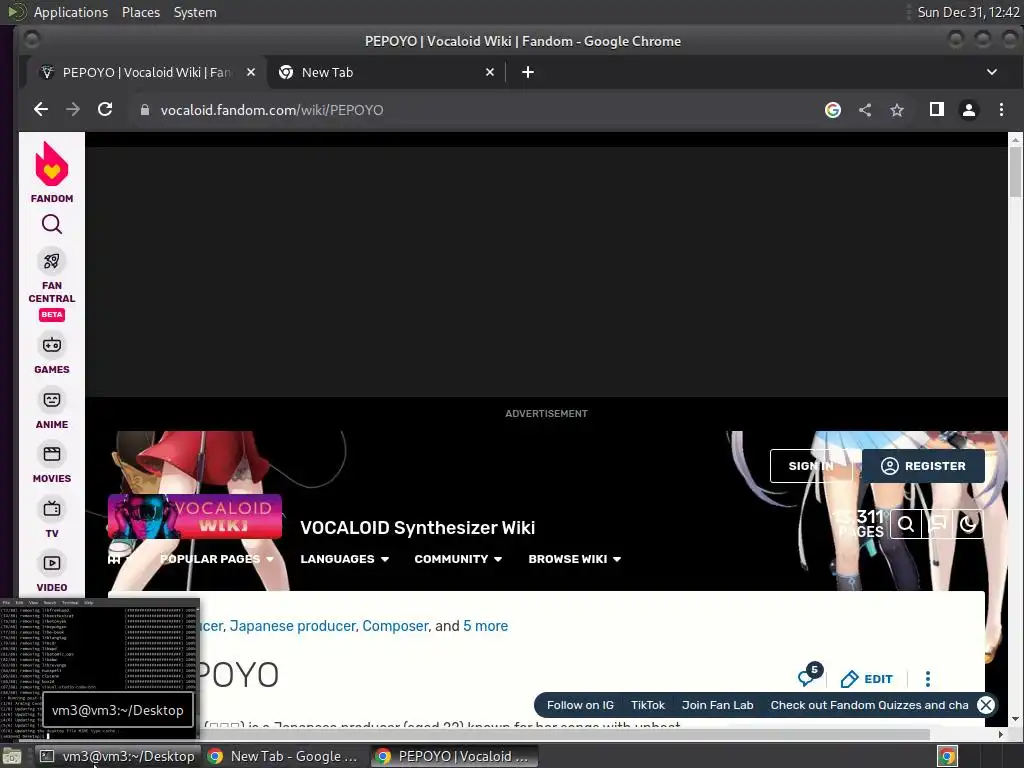Open Check out Fandom Quizzes link
The height and width of the screenshot is (768, 1024).
(869, 705)
